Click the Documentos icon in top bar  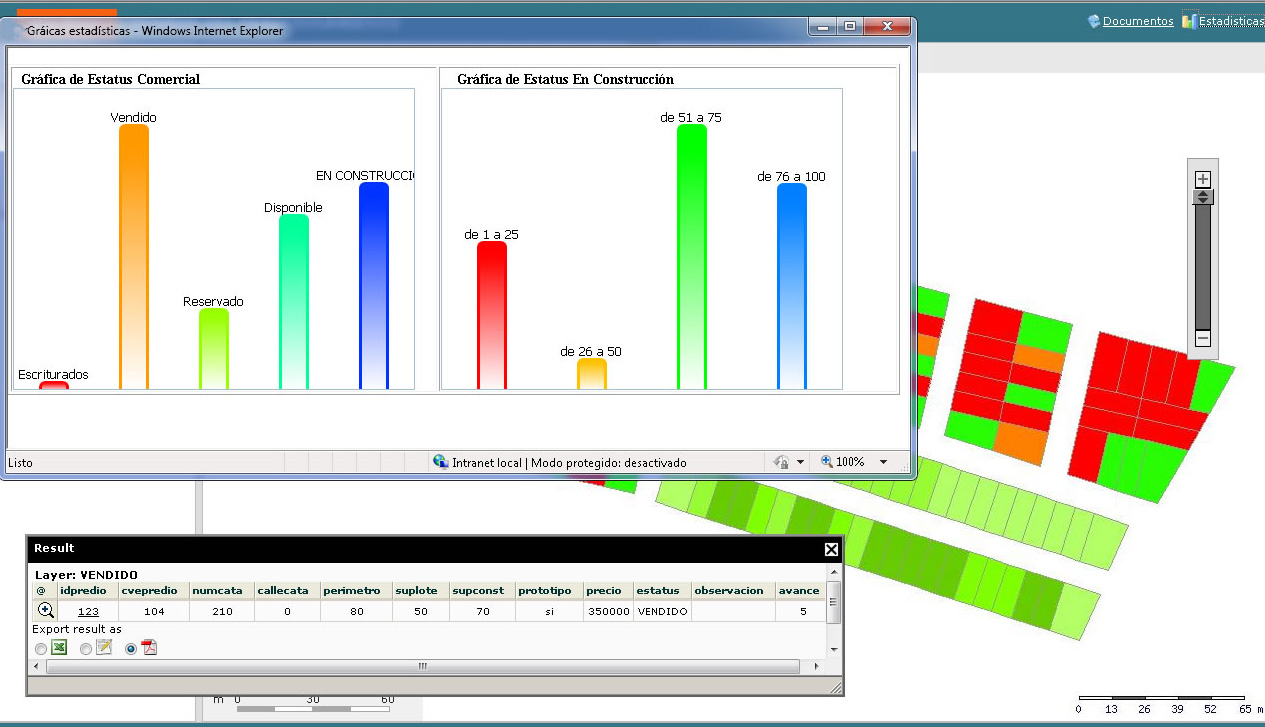point(1094,21)
